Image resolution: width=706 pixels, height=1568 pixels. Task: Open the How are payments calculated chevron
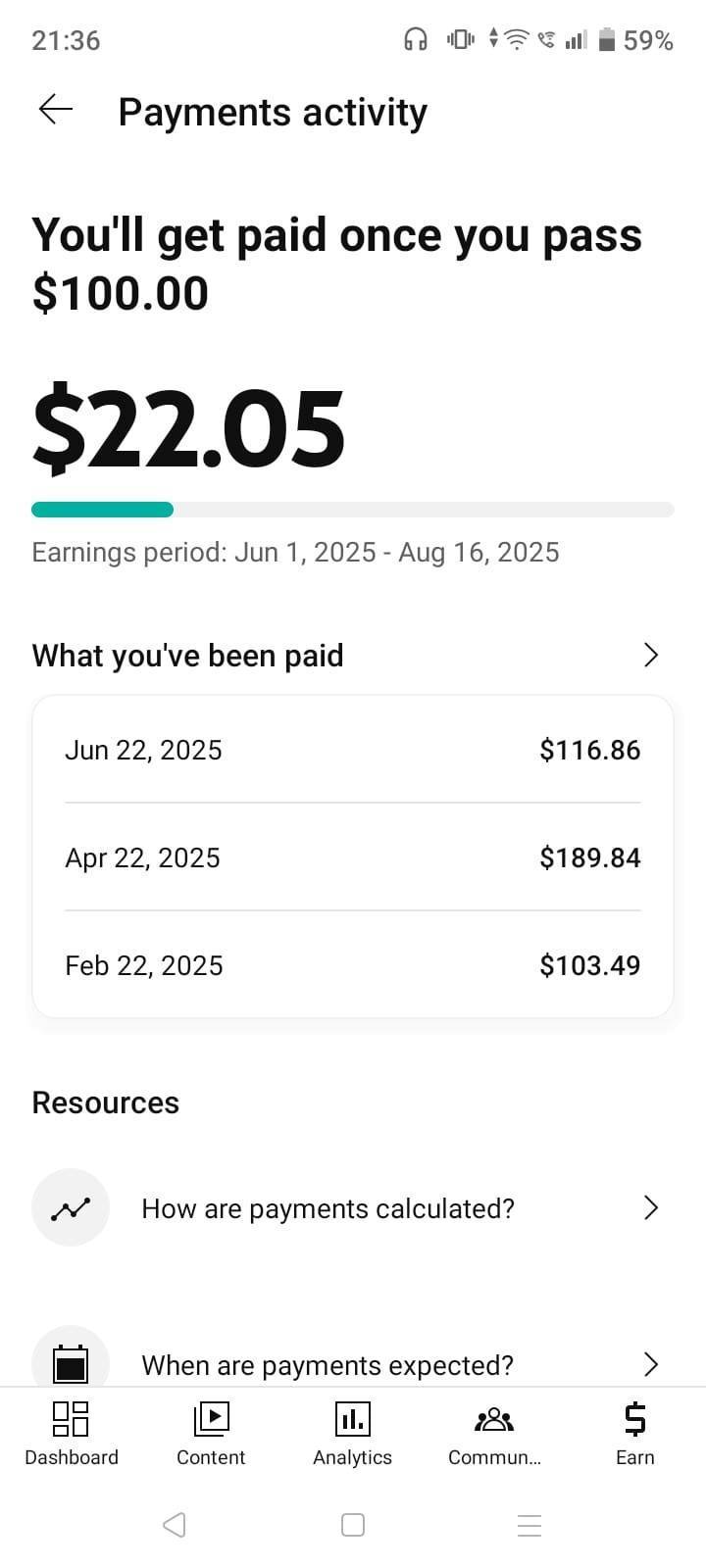pyautogui.click(x=650, y=1207)
